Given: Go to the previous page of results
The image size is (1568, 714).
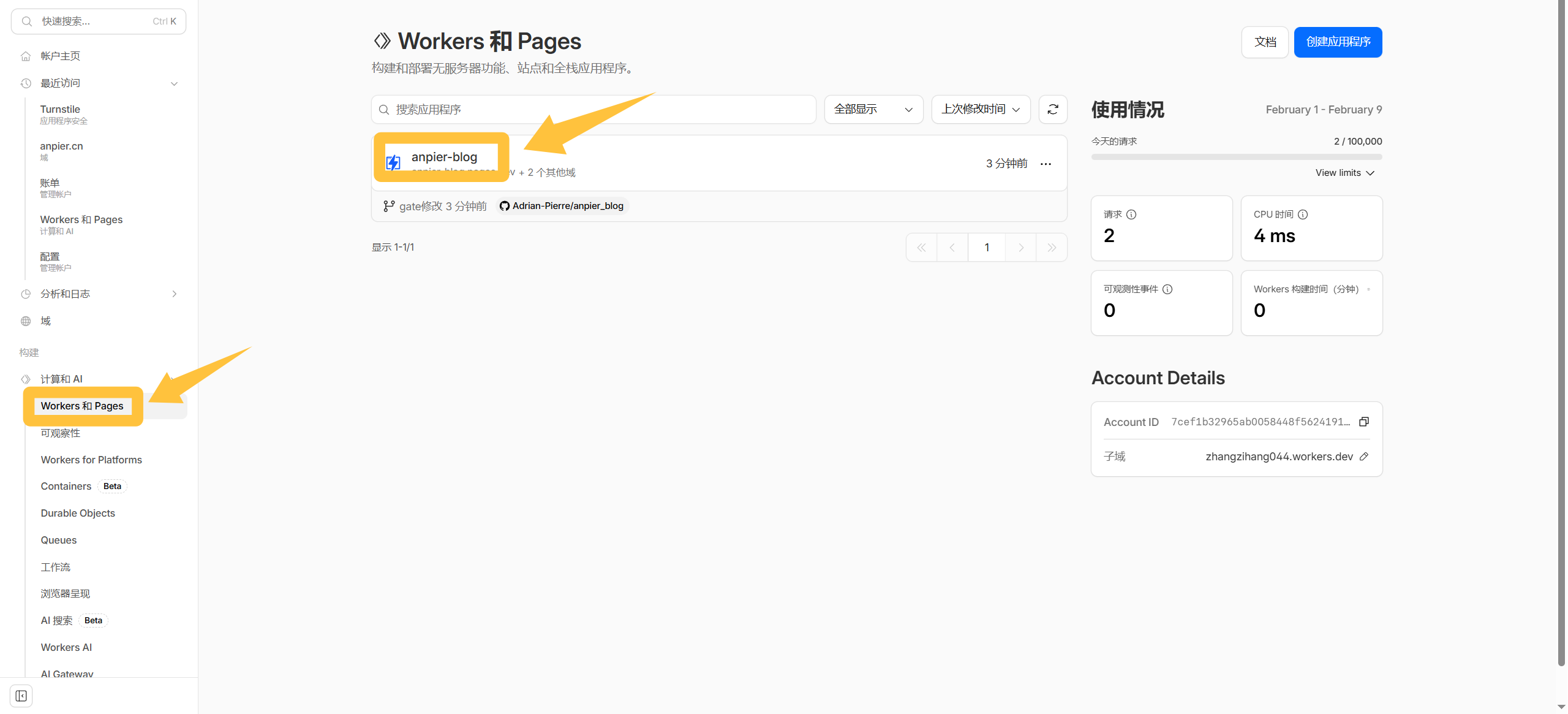Looking at the screenshot, I should click(952, 248).
